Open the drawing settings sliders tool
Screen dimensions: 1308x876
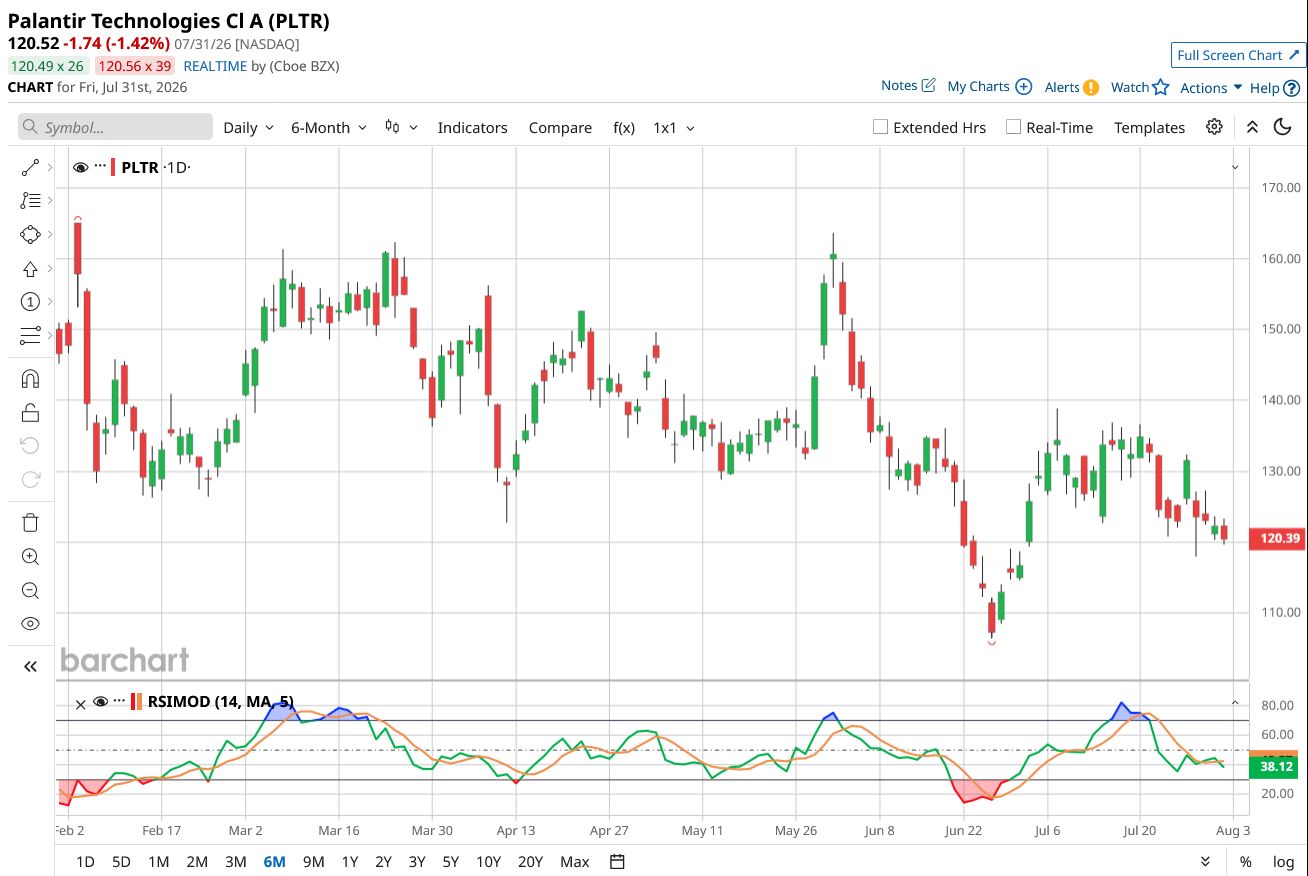point(30,336)
